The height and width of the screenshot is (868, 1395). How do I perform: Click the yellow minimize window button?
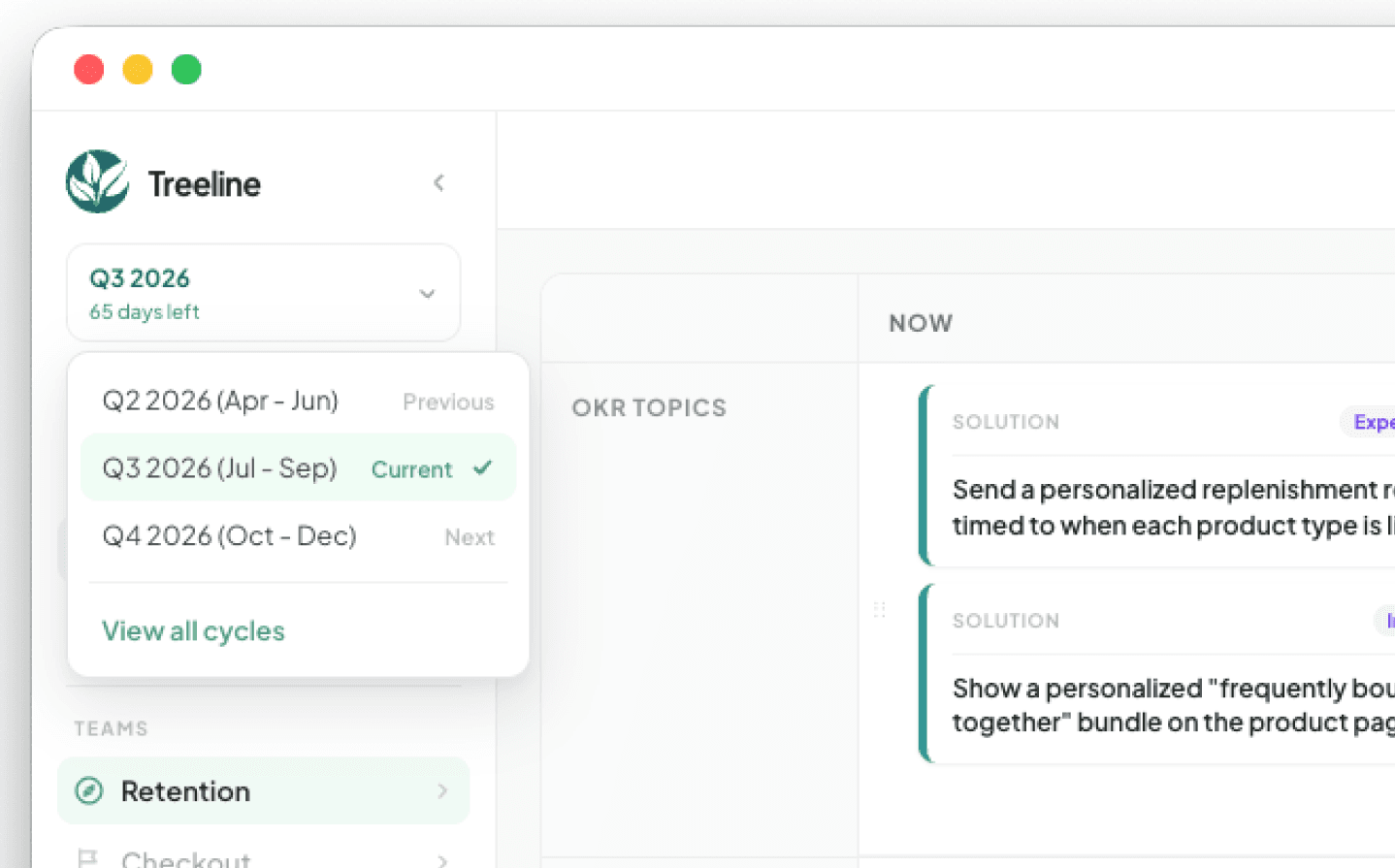click(138, 70)
